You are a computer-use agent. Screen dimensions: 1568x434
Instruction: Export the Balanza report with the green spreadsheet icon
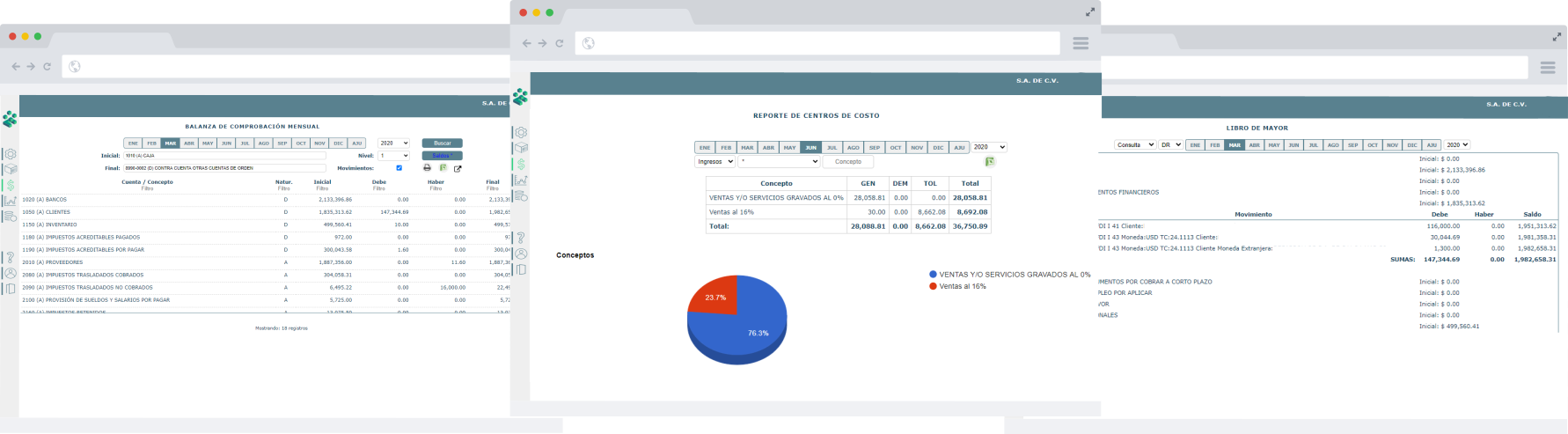(x=443, y=168)
